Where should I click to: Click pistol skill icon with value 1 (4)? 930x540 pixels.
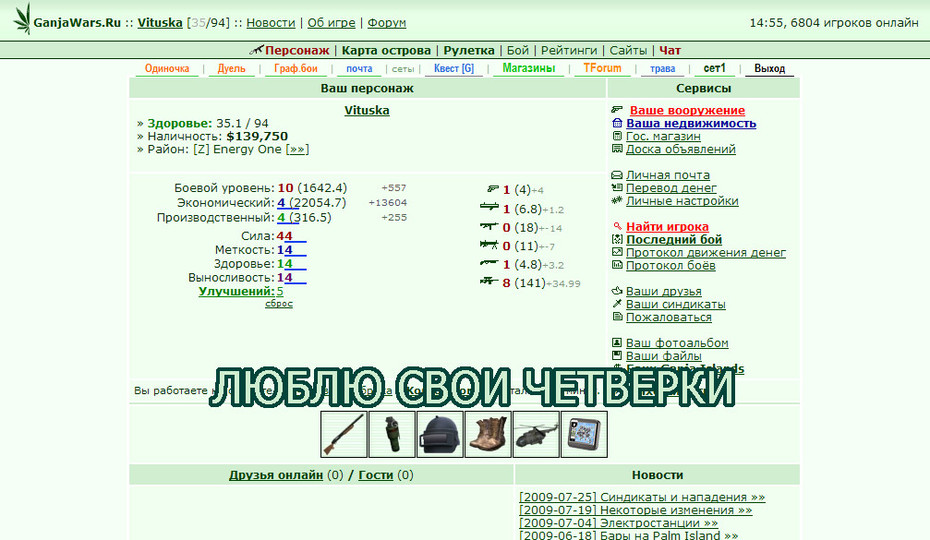[x=492, y=189]
